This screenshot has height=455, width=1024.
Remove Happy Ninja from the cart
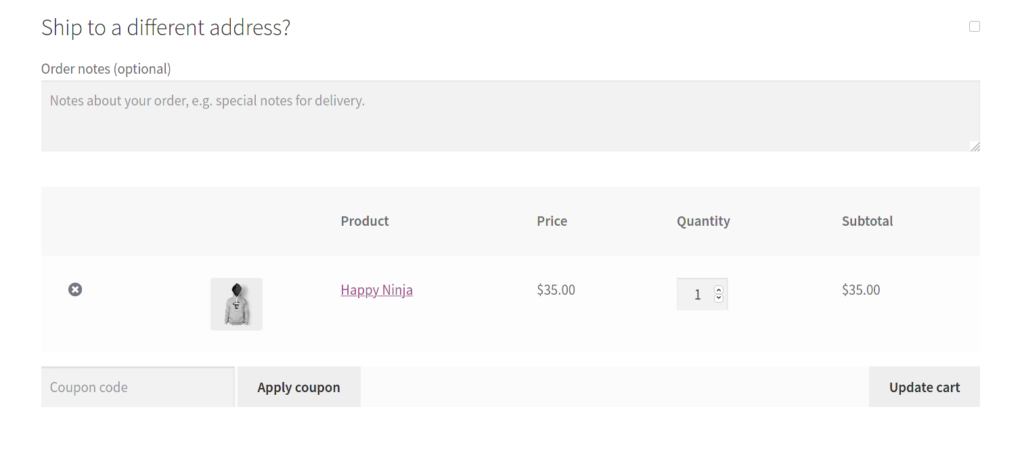[x=75, y=289]
